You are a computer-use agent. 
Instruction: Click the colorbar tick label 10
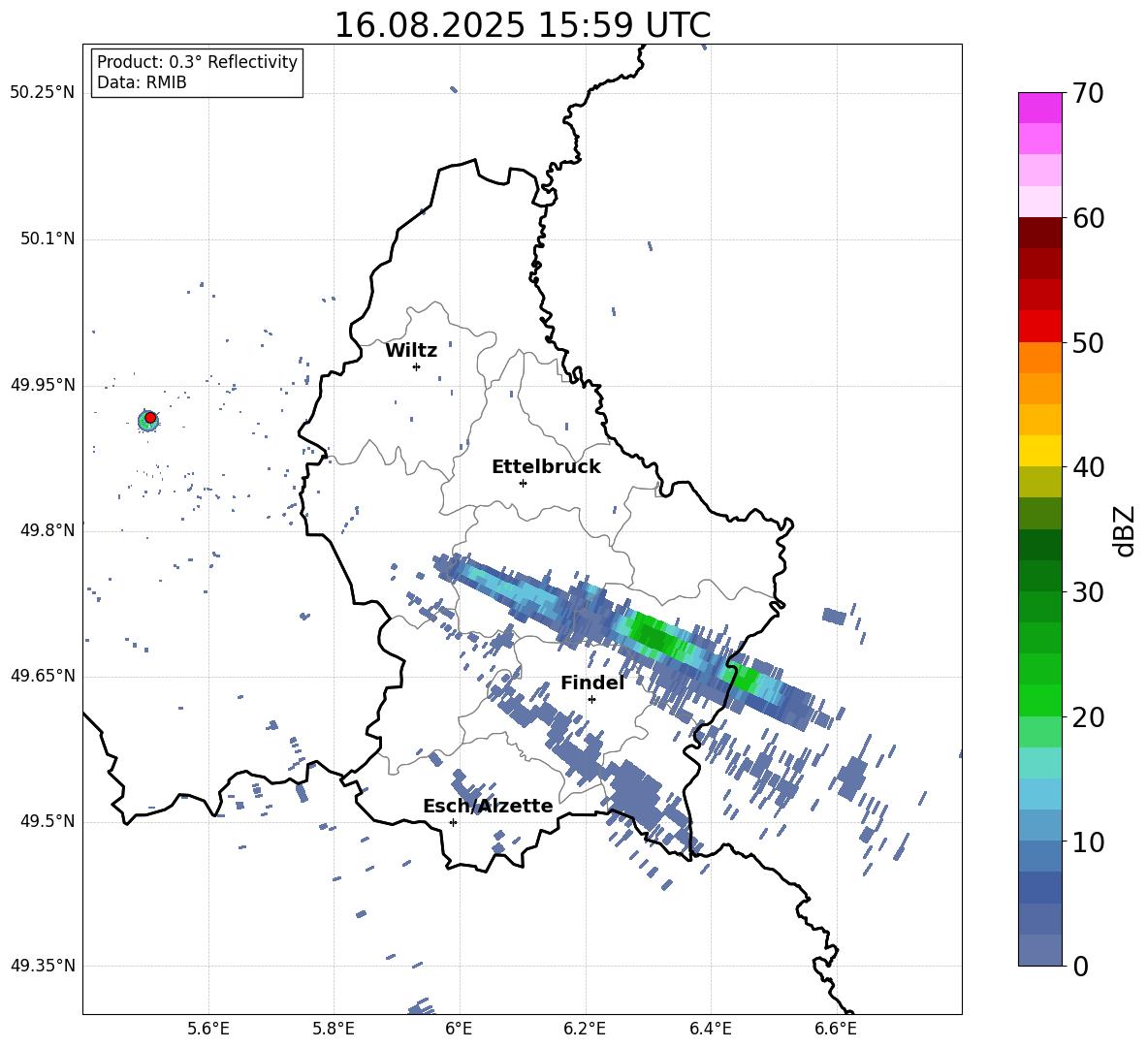pos(1088,842)
